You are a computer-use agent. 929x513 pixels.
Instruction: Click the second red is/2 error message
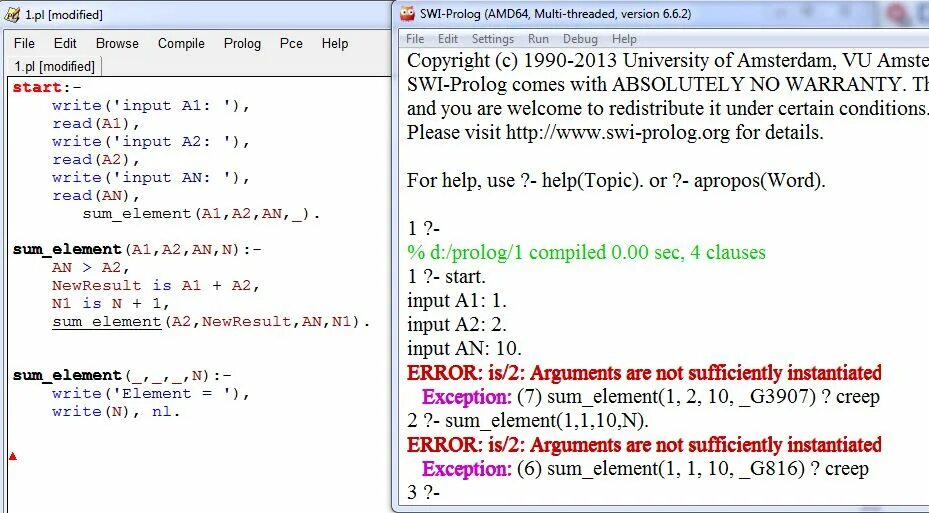coord(645,444)
